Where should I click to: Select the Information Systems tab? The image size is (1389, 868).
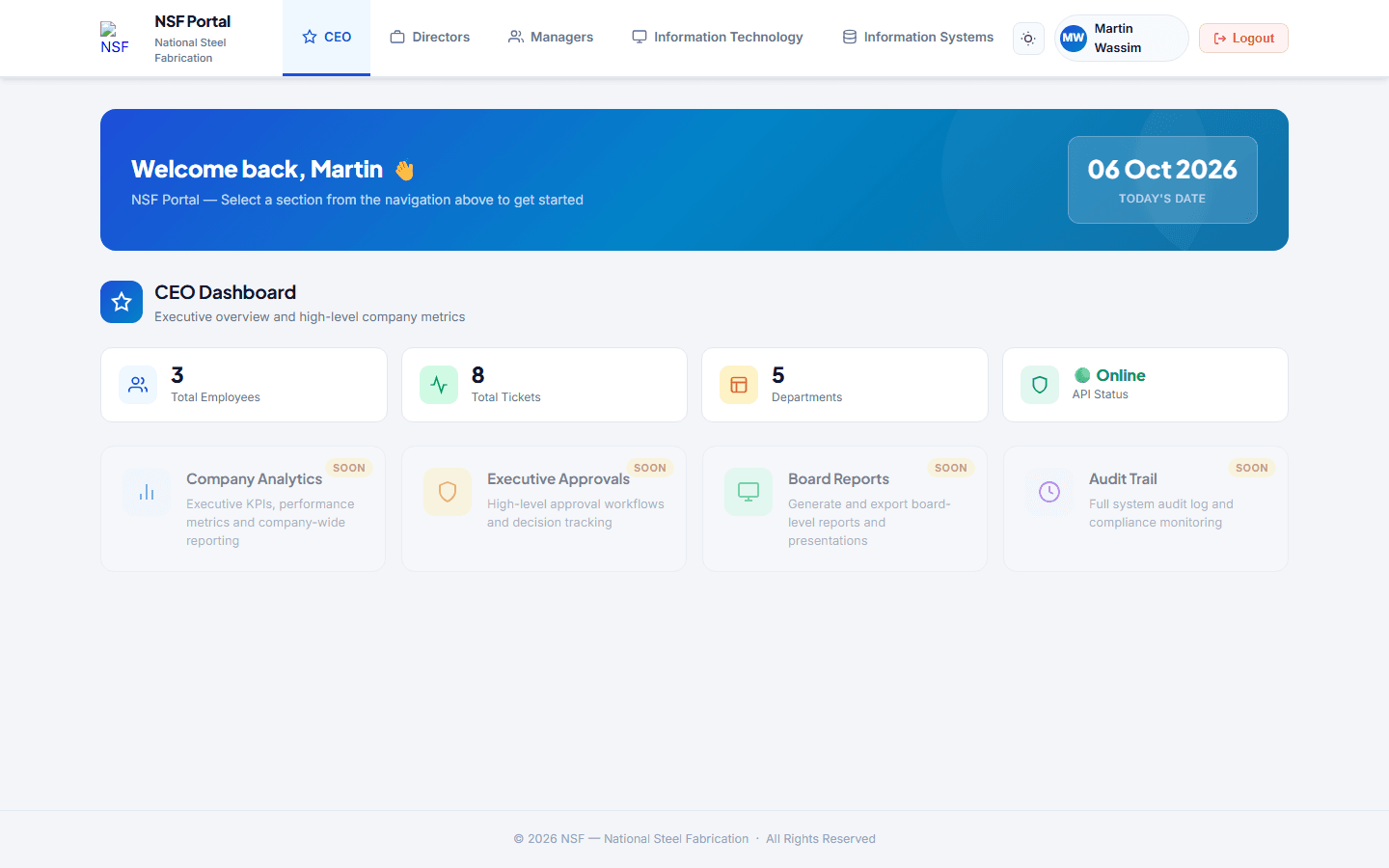click(917, 37)
